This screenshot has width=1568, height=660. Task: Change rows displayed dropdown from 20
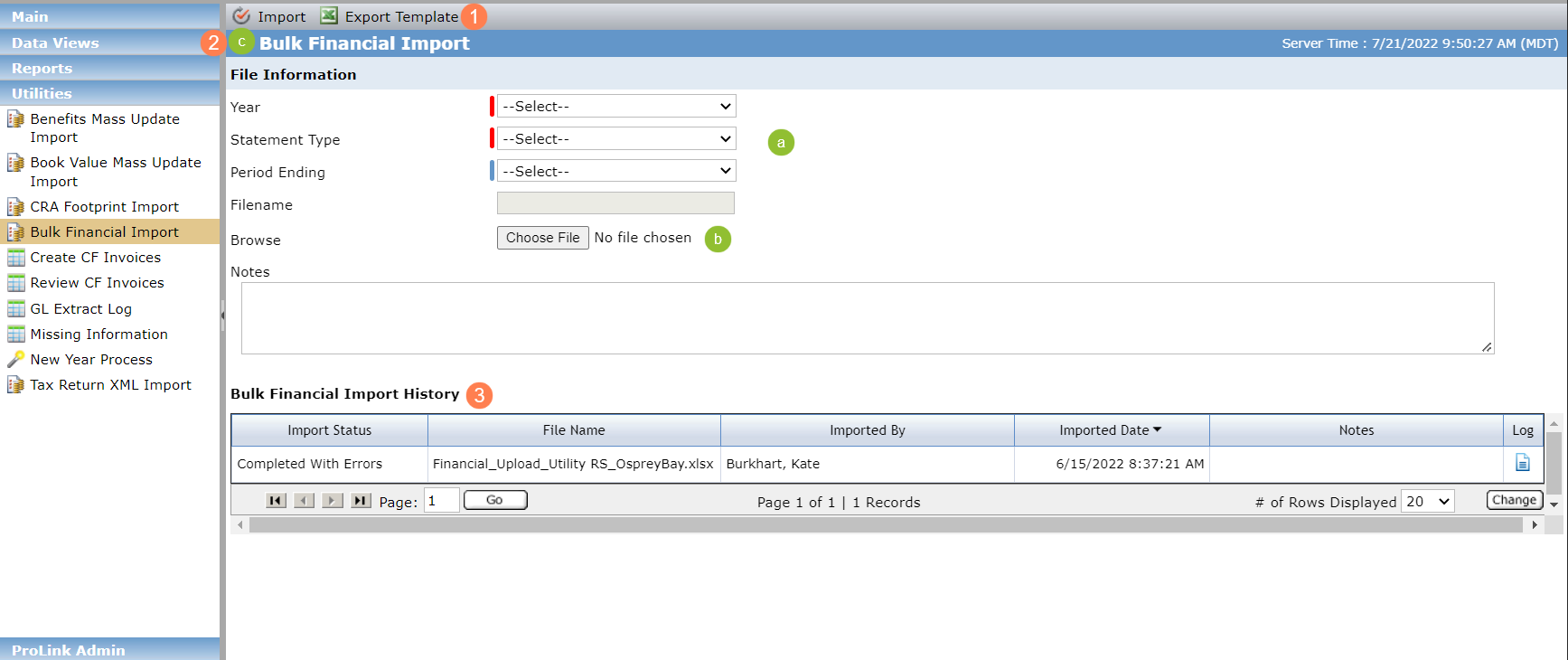pos(1428,502)
